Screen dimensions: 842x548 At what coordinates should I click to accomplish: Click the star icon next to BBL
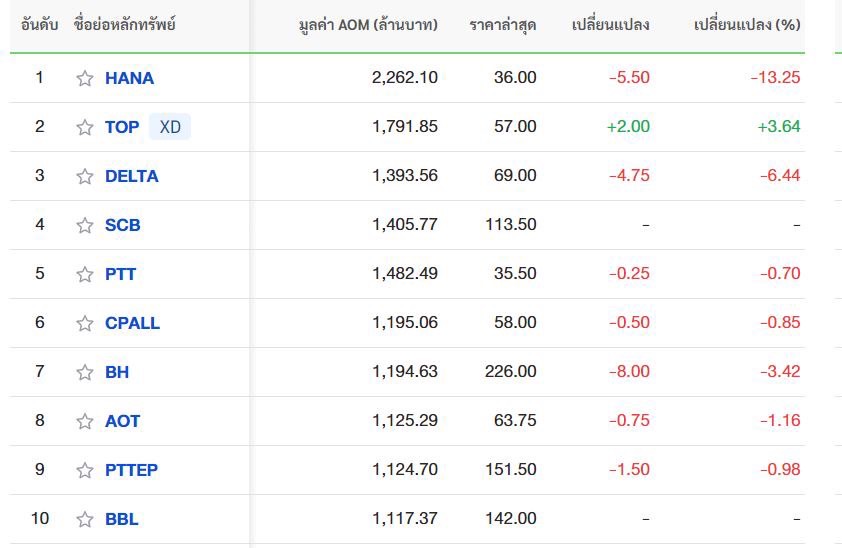pos(84,519)
